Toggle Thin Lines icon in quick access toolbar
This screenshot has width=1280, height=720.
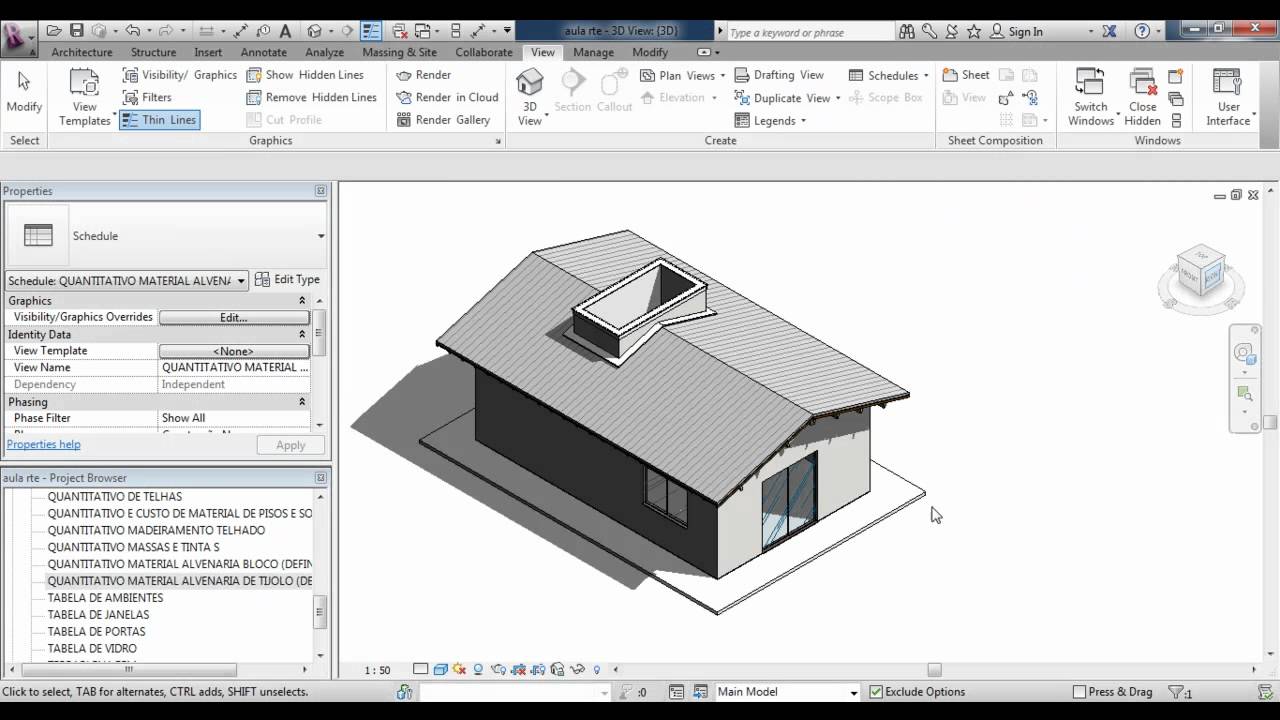pyautogui.click(x=371, y=31)
